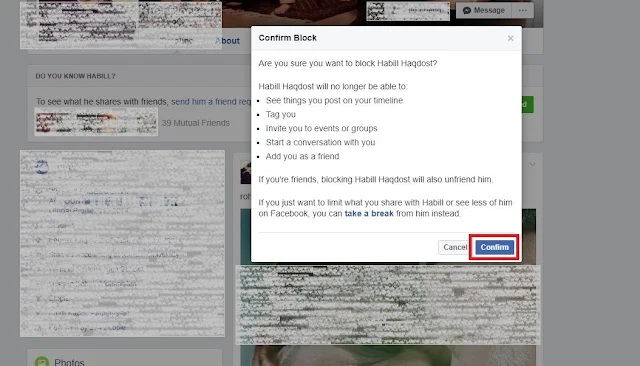Image resolution: width=640 pixels, height=366 pixels.
Task: Open the Photos section
Action: [69, 362]
